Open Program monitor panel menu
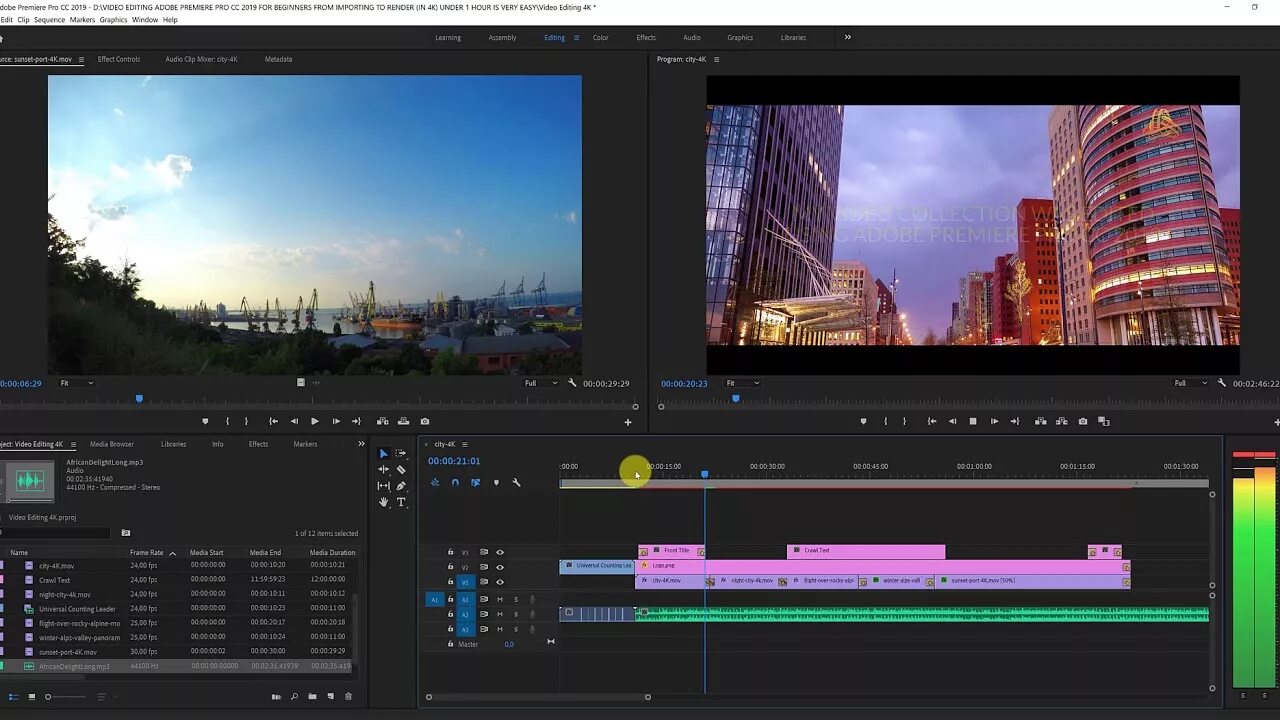The image size is (1280, 720). click(x=716, y=59)
